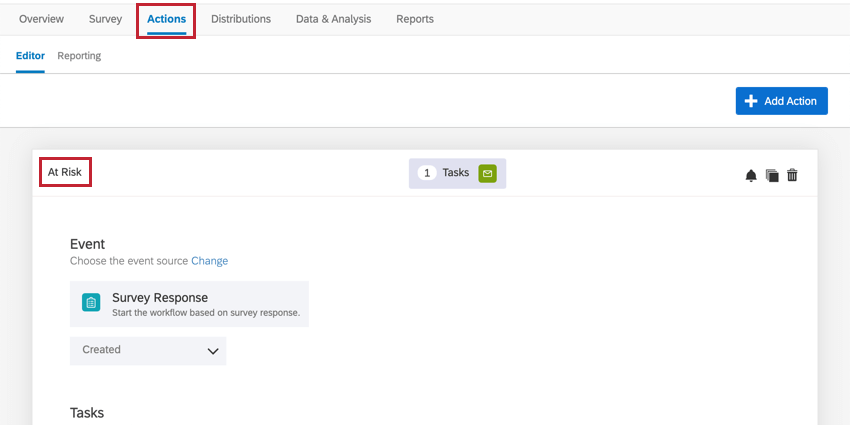The image size is (850, 425).
Task: Click the plus icon in Add Action
Action: 751,101
